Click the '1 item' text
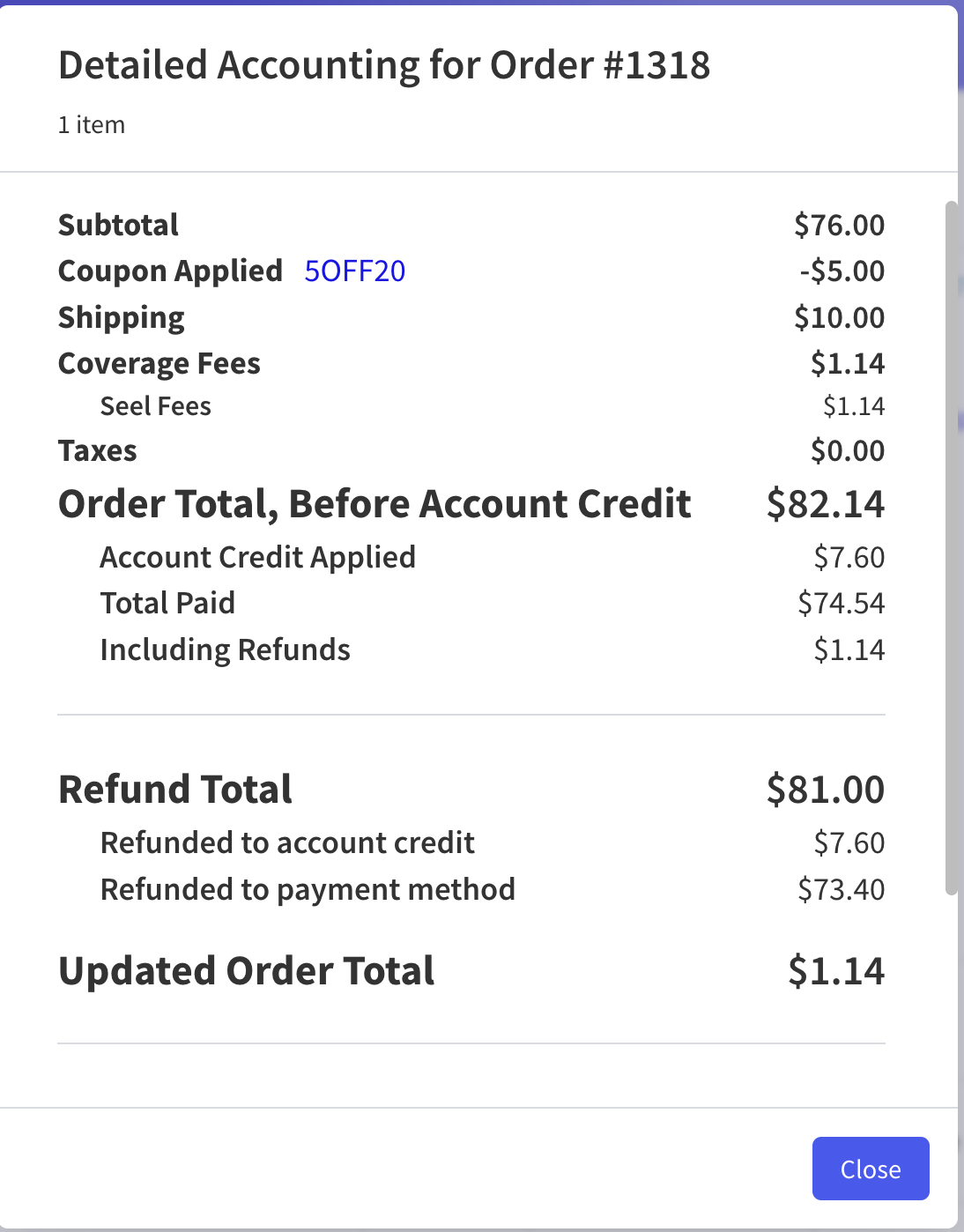Viewport: 964px width, 1232px height. pyautogui.click(x=92, y=125)
